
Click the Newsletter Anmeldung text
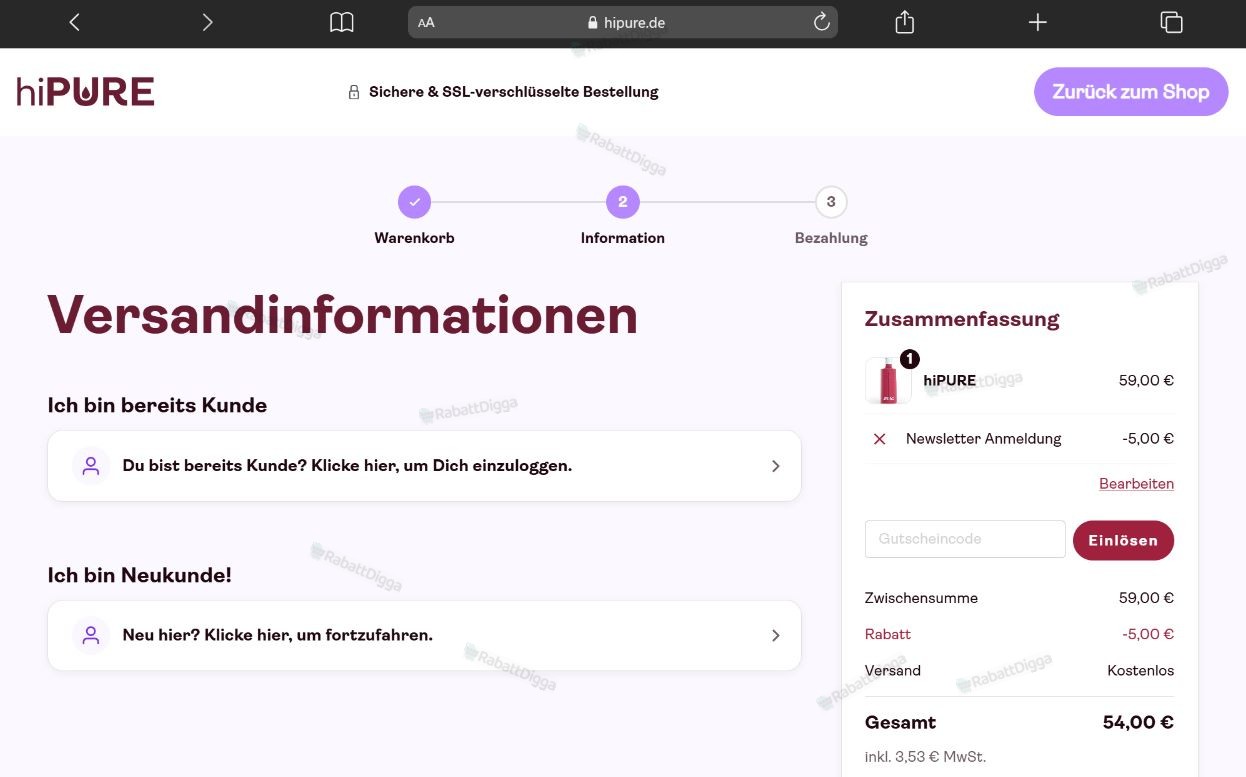(x=983, y=438)
